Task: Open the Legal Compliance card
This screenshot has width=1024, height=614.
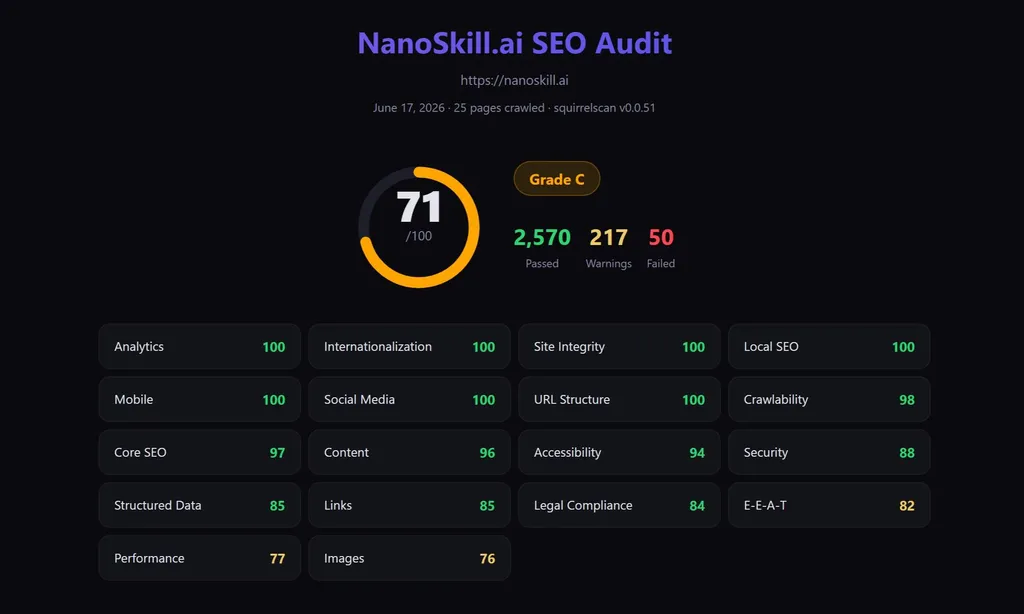Action: 619,506
